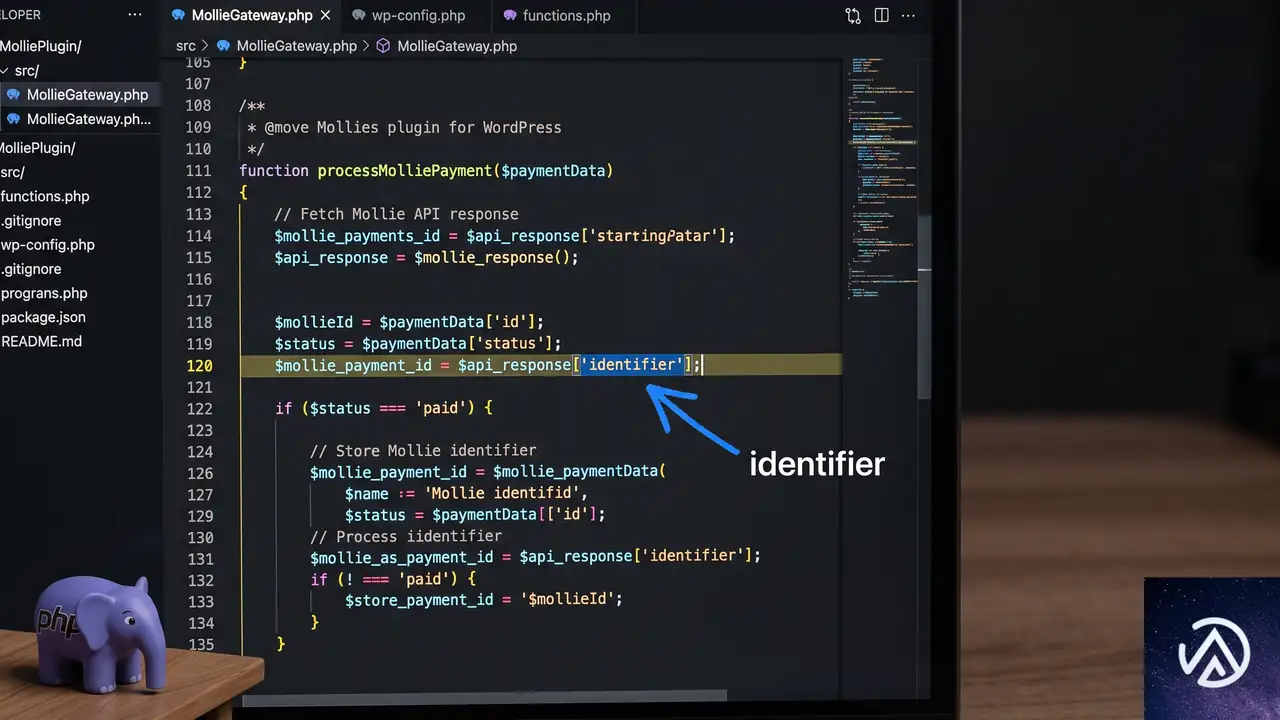Viewport: 1280px width, 720px height.
Task: Open the highlighted MollieGateway.php file in explorer
Action: point(79,95)
